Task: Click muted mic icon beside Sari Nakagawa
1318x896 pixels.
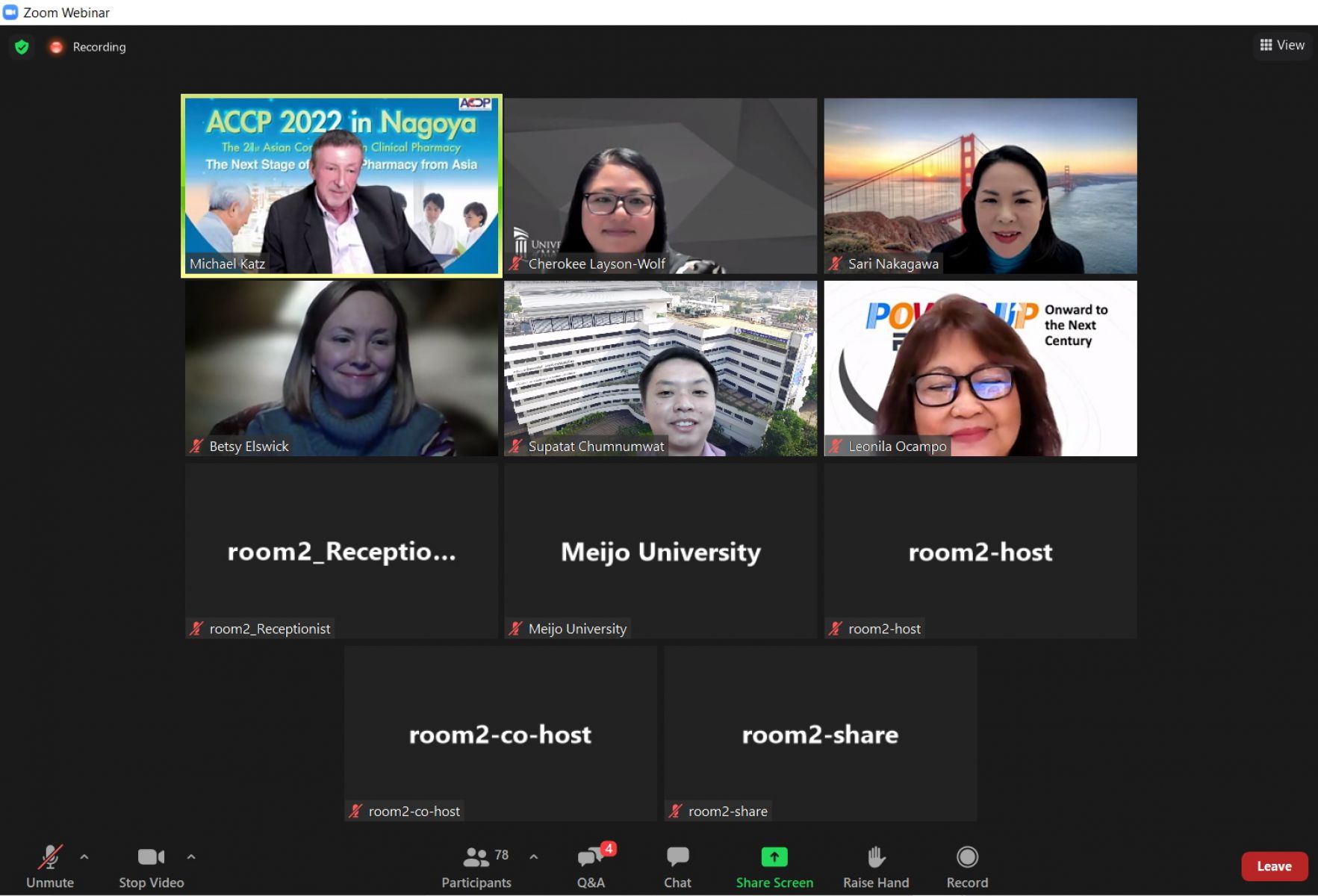Action: [836, 264]
